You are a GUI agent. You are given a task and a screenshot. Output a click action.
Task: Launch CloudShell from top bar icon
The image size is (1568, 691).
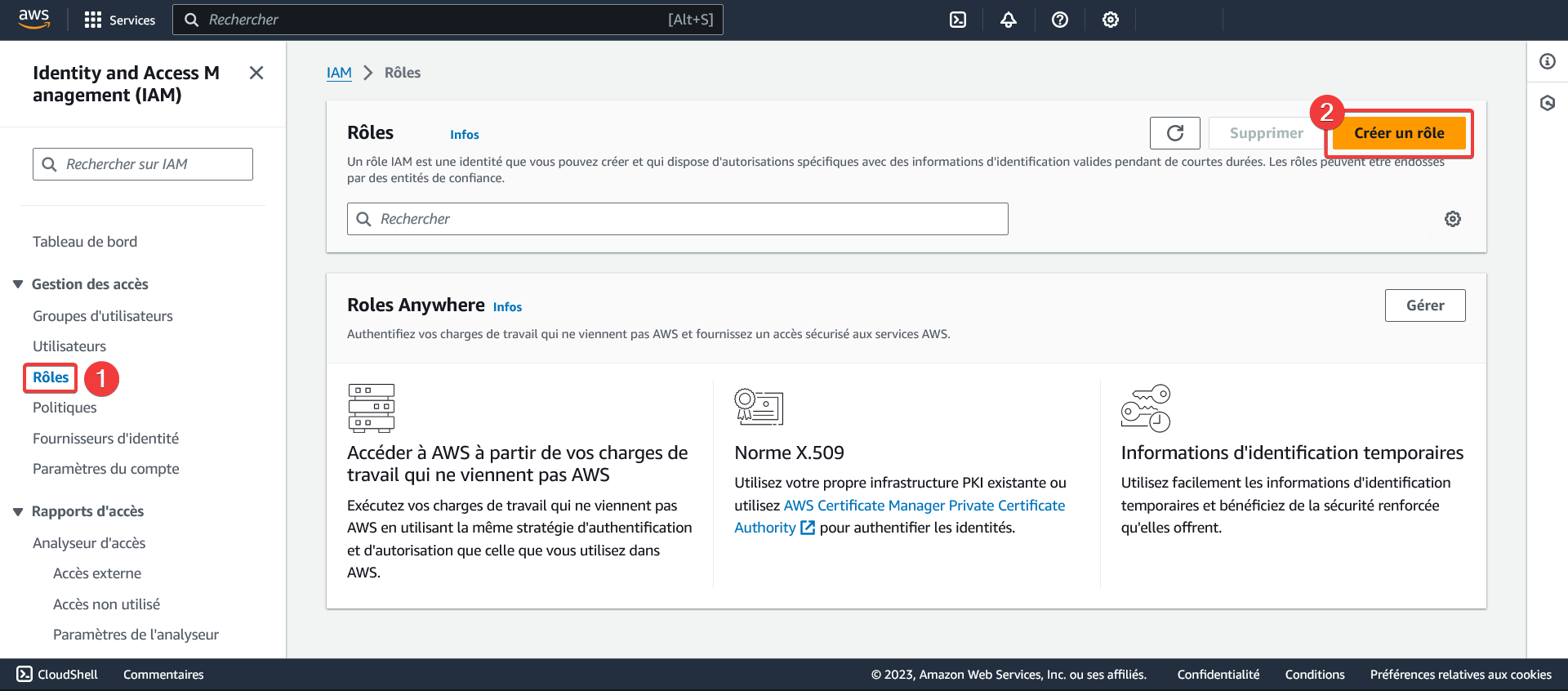click(958, 20)
